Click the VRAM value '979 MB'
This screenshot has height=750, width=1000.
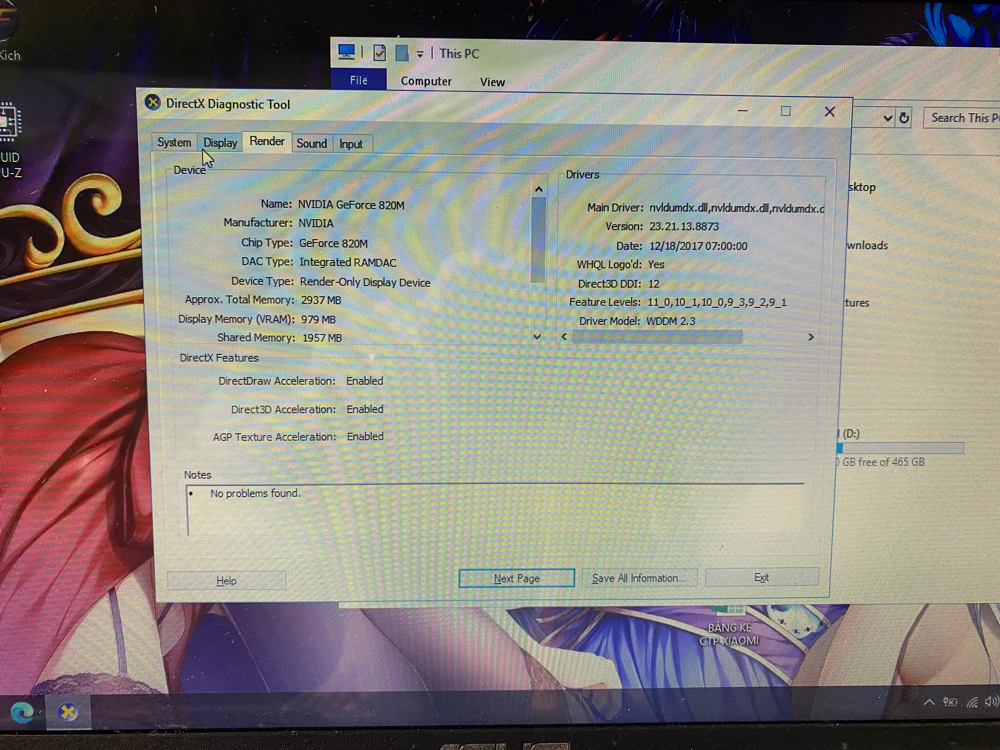(x=318, y=319)
